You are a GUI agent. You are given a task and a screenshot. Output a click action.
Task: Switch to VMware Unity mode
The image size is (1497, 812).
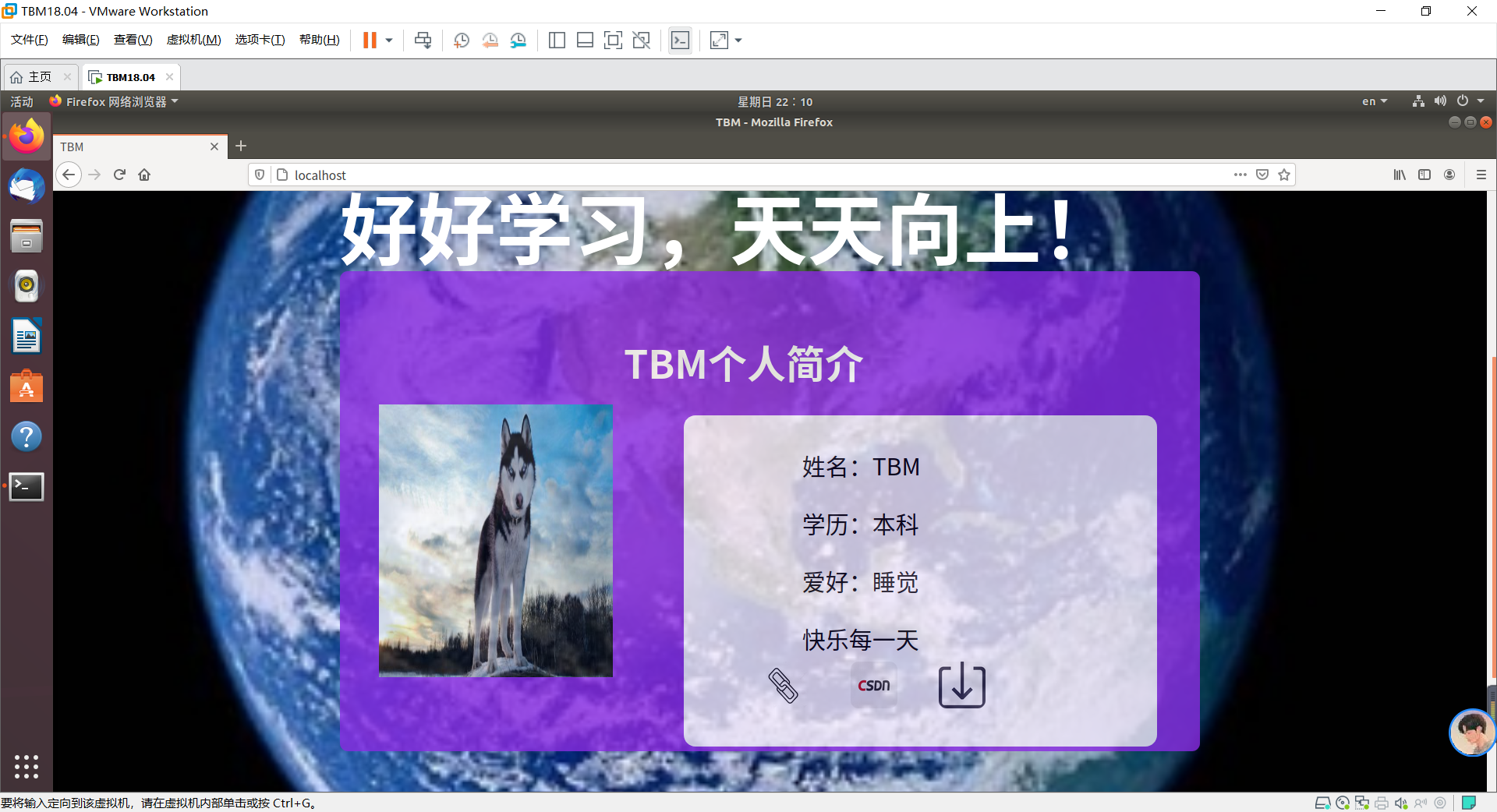tap(642, 41)
